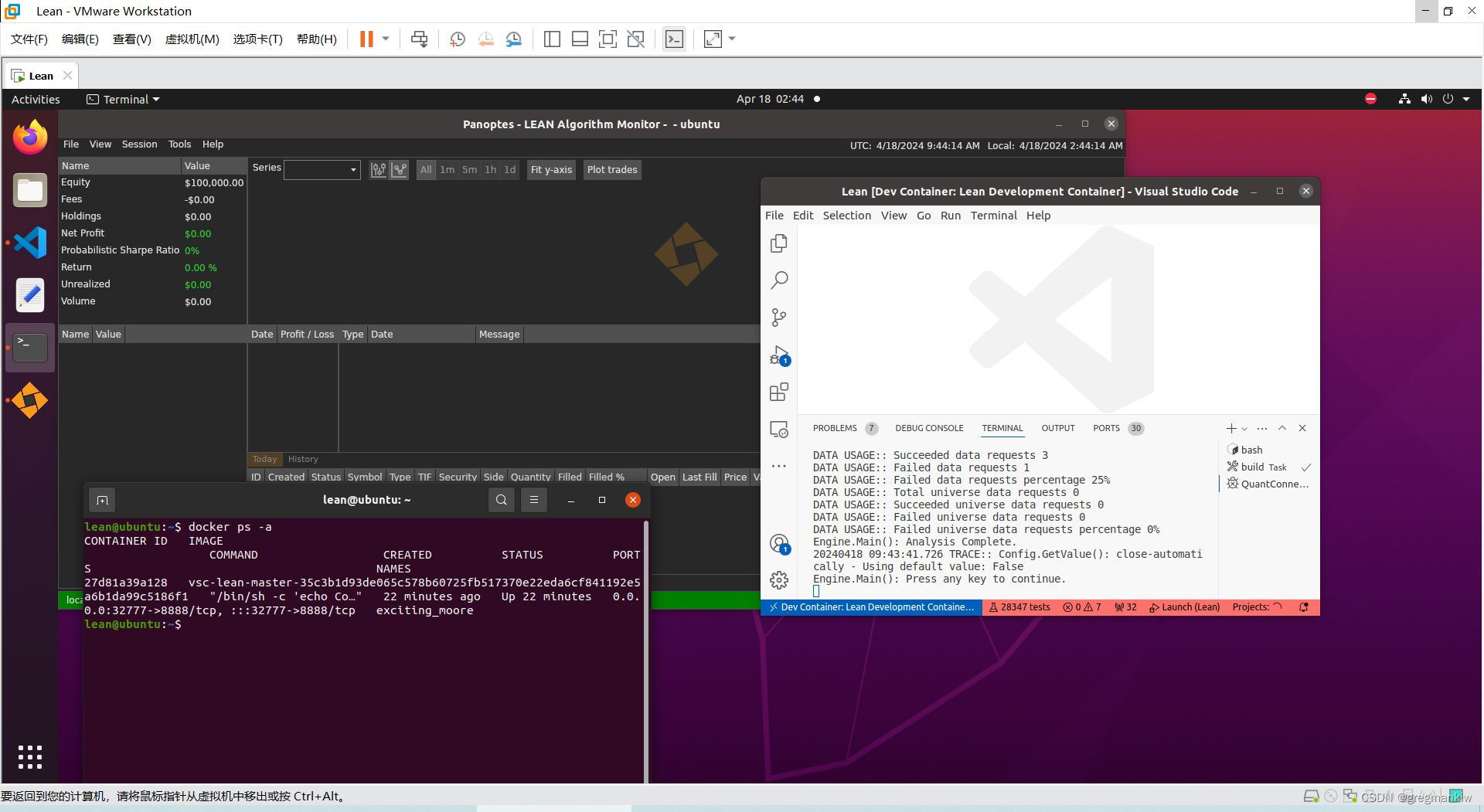Switch to History tab in Panoptes

[x=303, y=459]
